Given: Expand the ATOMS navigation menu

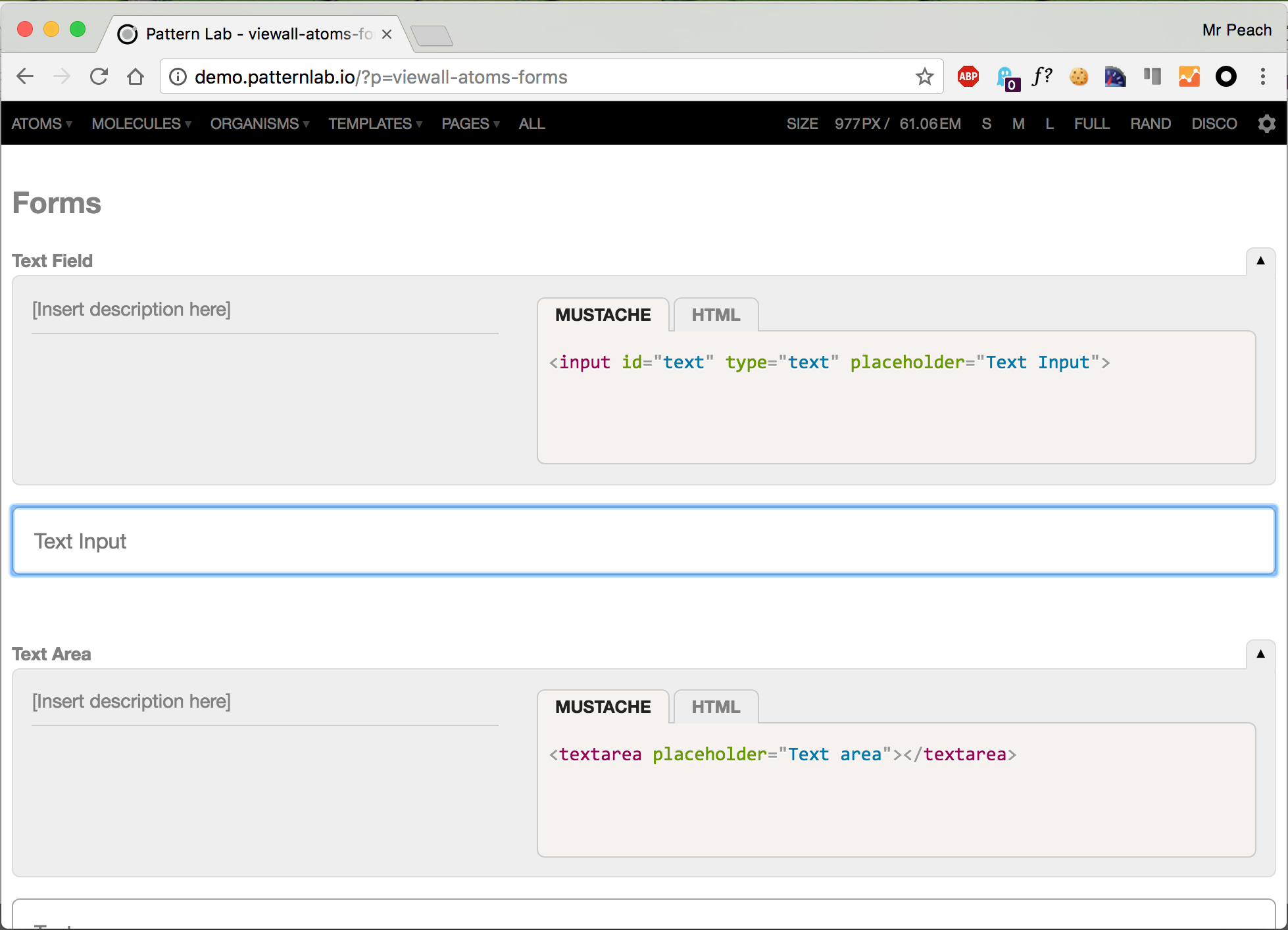Looking at the screenshot, I should [41, 124].
